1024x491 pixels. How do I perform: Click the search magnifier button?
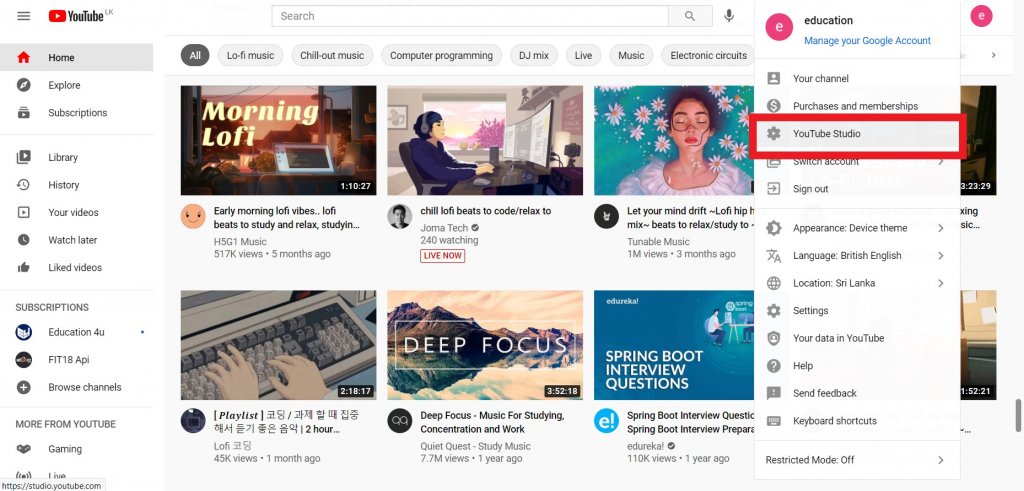pos(690,16)
